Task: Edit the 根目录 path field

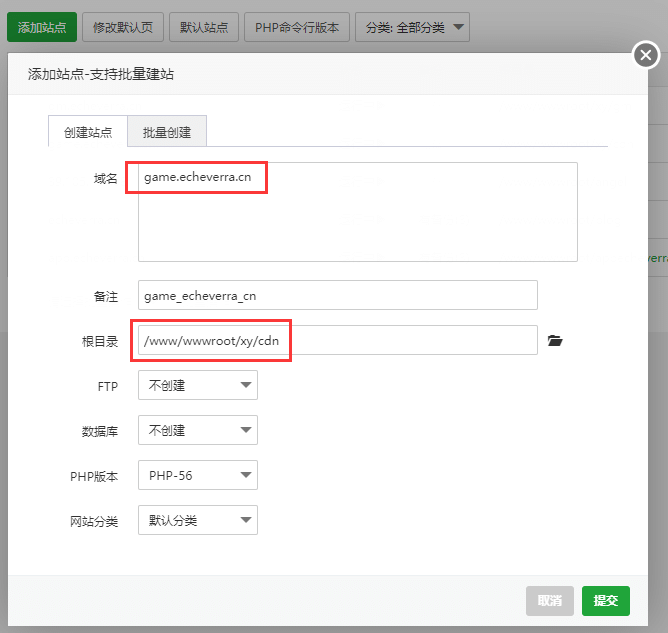Action: (338, 340)
